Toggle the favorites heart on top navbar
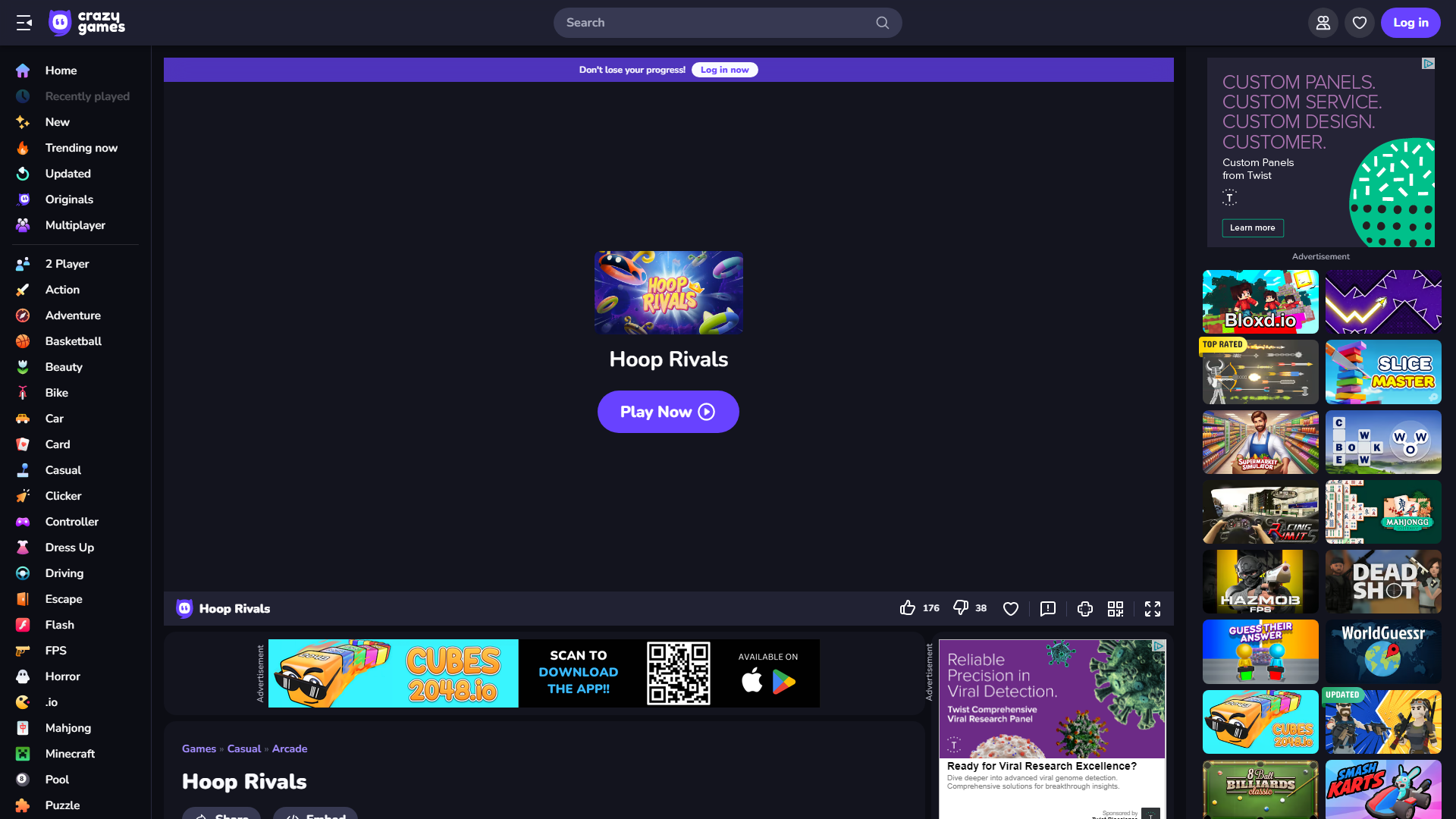The height and width of the screenshot is (819, 1456). 1360,23
